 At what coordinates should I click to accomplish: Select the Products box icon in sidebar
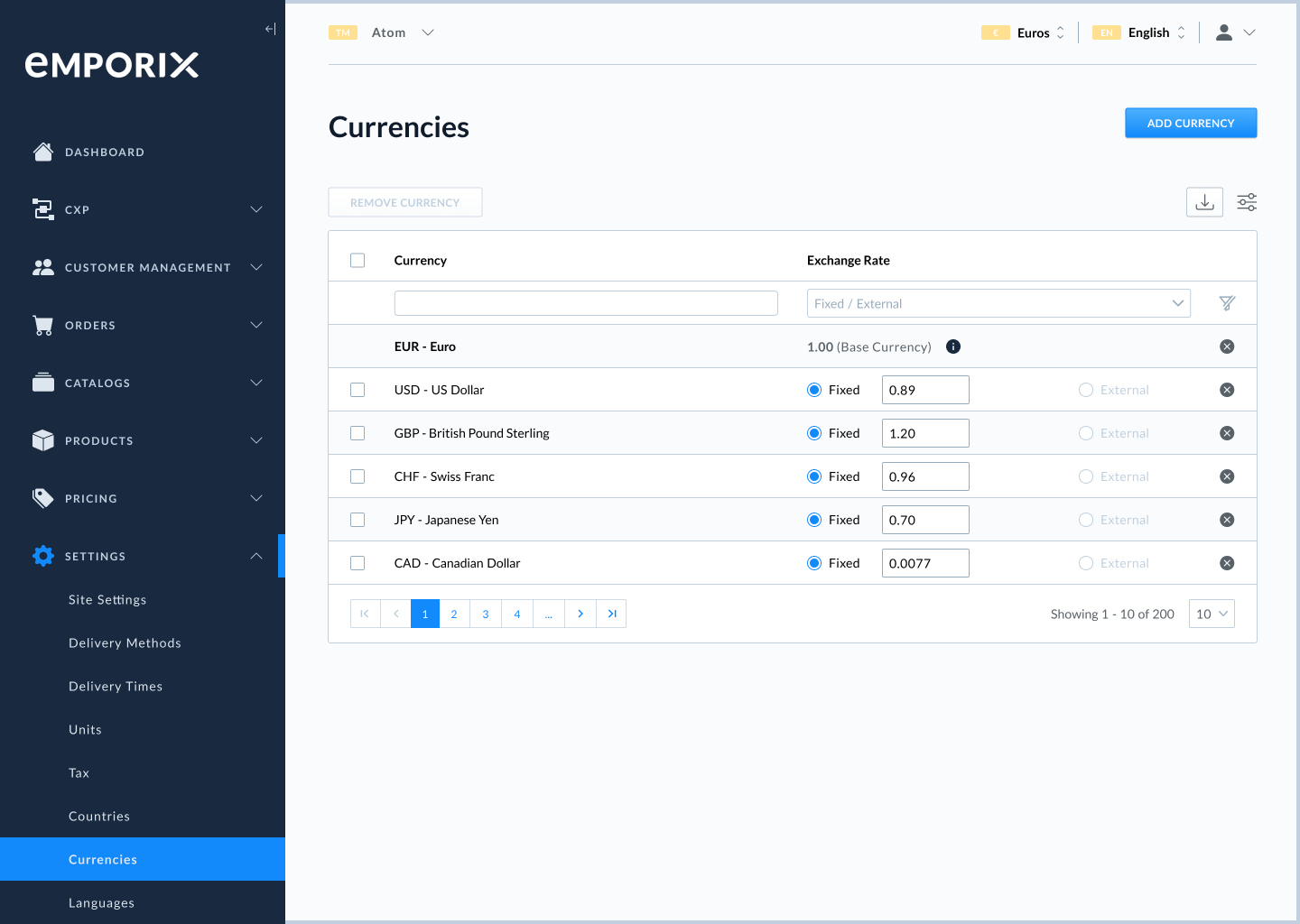tap(42, 440)
